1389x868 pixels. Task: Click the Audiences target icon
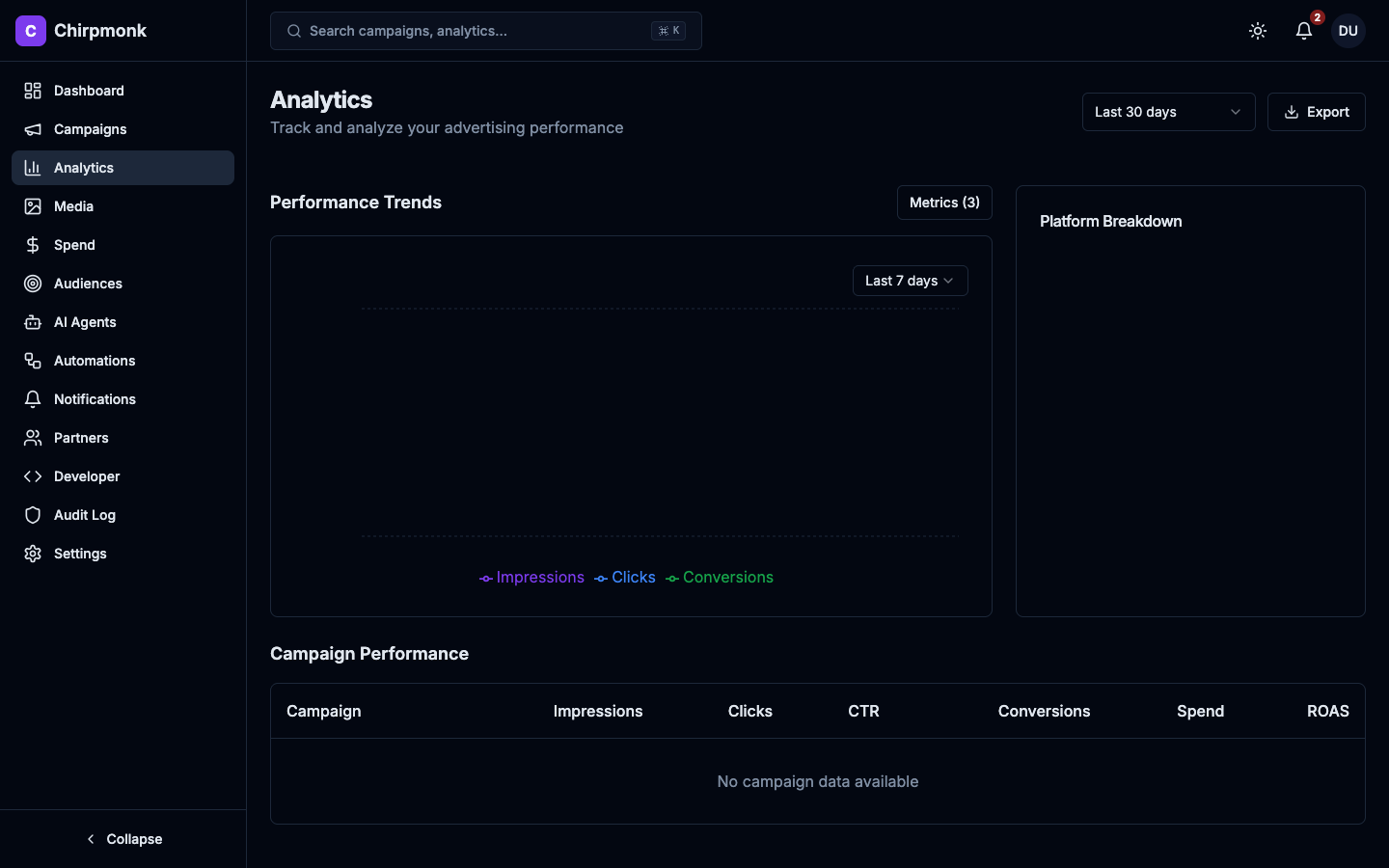point(32,283)
